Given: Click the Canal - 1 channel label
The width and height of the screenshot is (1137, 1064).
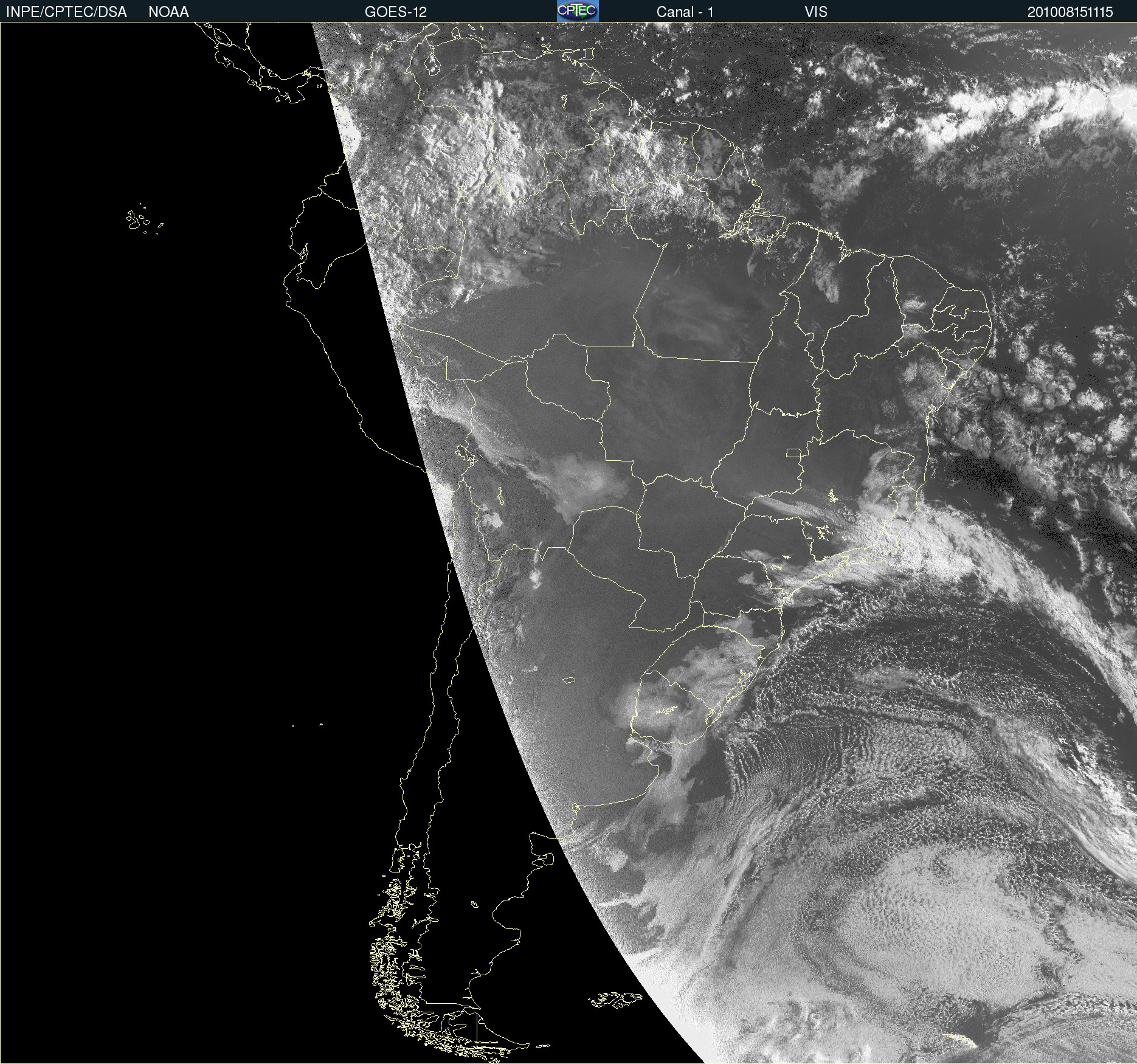Looking at the screenshot, I should pos(685,12).
